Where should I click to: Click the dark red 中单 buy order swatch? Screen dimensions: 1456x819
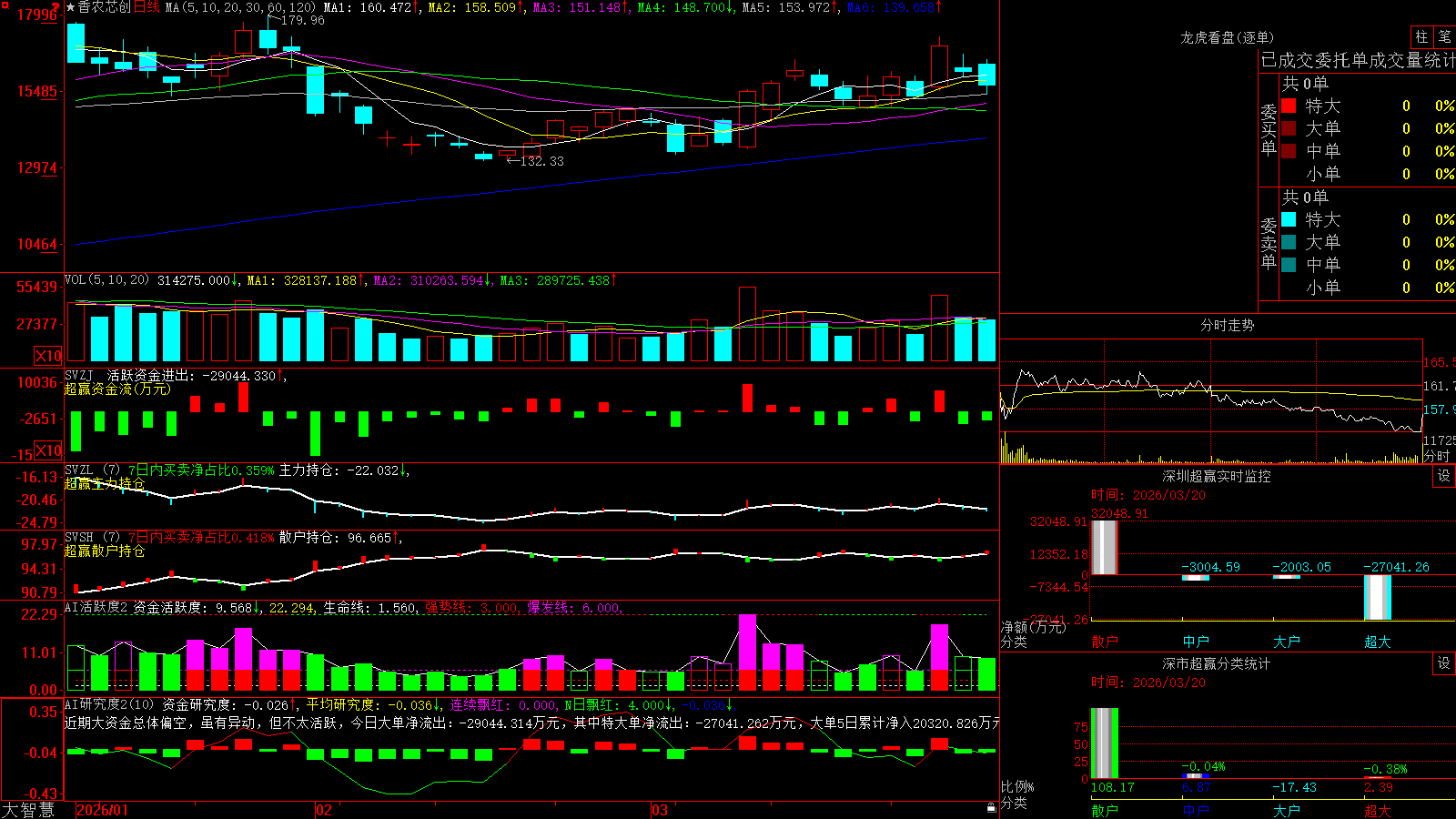click(x=1289, y=151)
